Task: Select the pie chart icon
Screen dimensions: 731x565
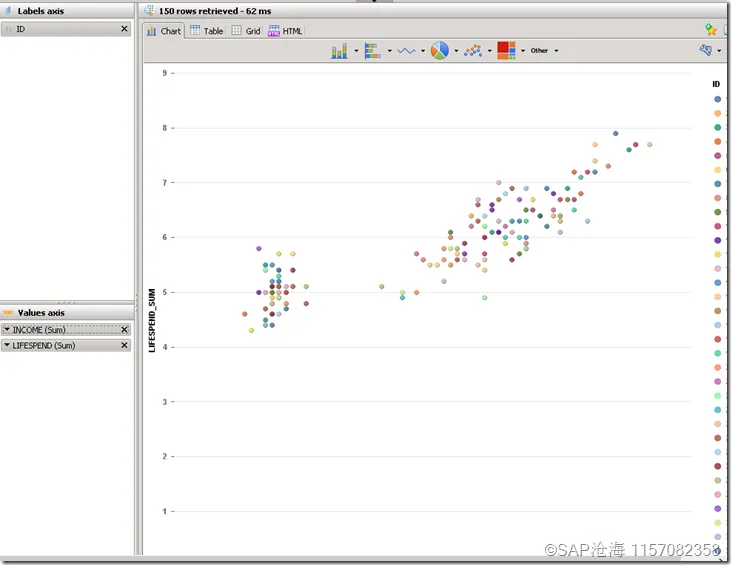Action: (x=440, y=50)
